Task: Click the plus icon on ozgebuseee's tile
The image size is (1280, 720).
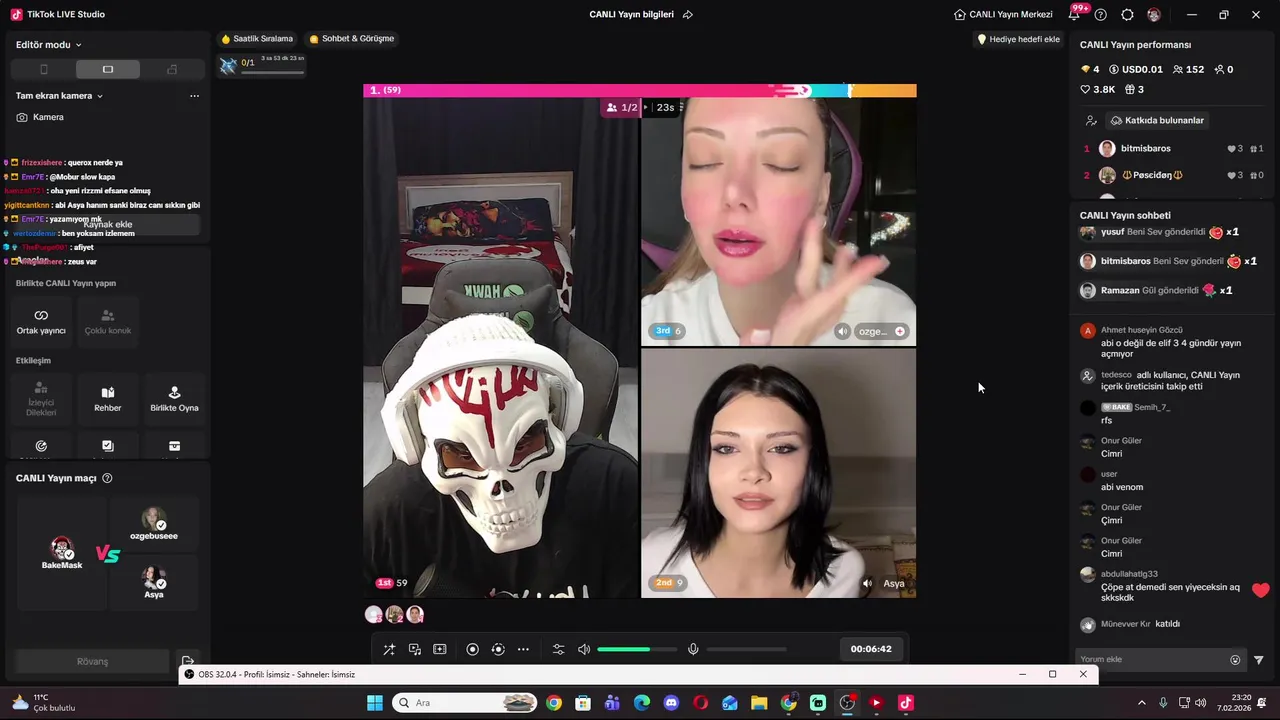Action: 900,331
